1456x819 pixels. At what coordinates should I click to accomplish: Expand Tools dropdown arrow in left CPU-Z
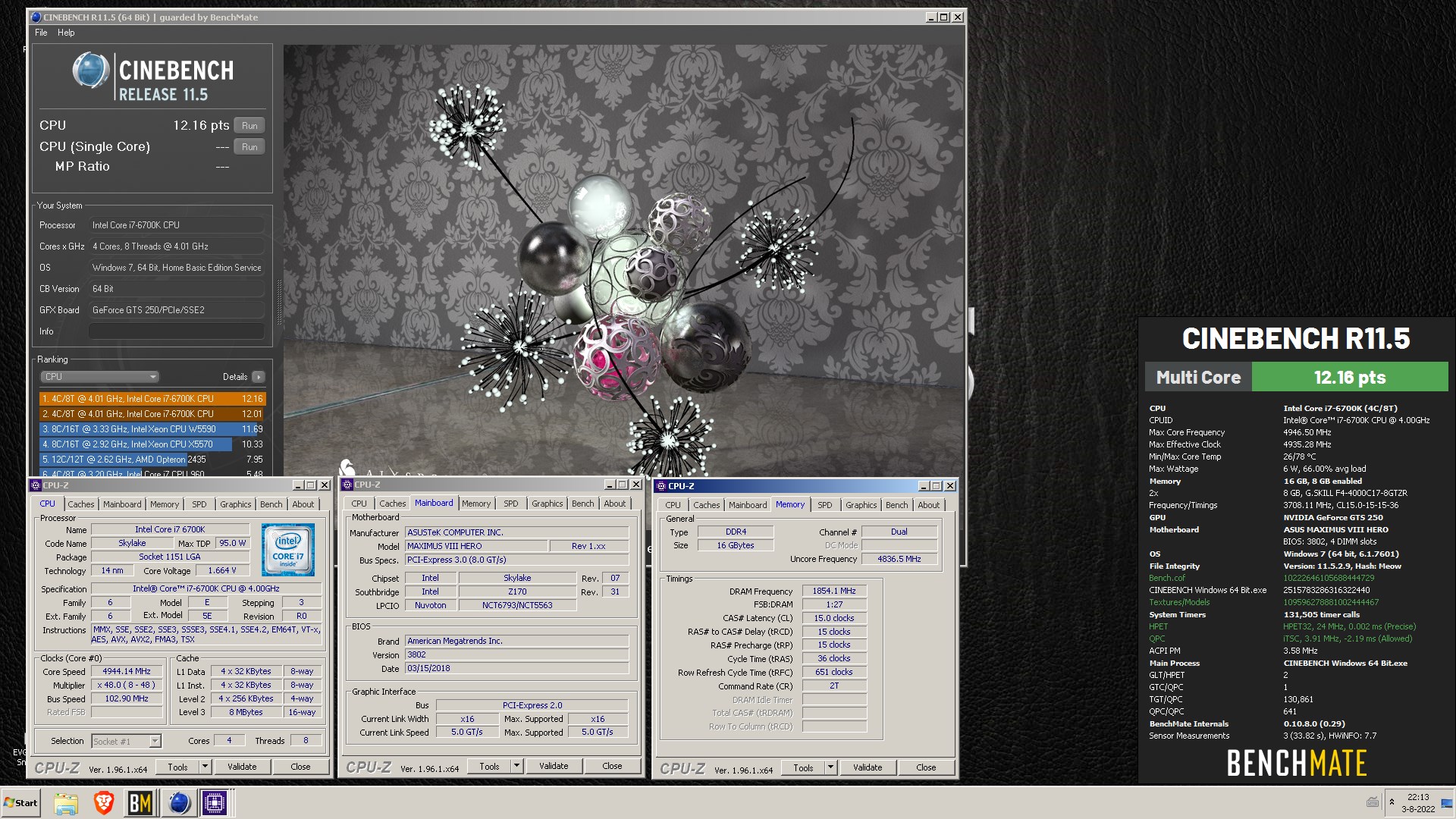pos(205,767)
